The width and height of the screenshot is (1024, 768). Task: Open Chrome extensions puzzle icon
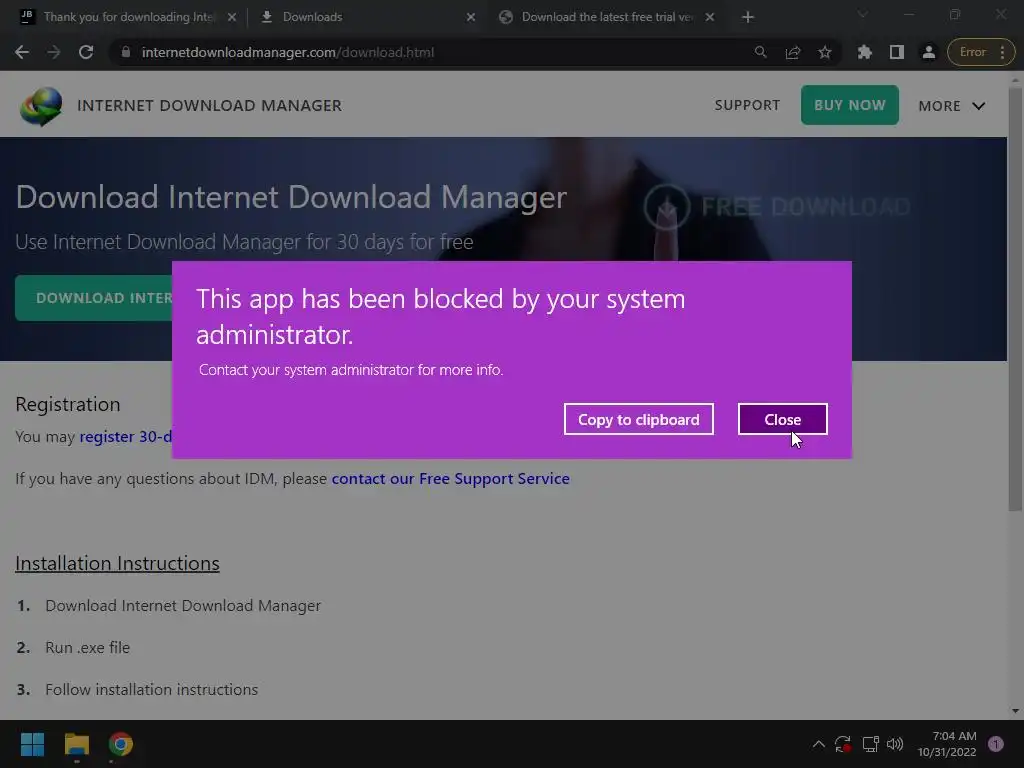pos(865,52)
